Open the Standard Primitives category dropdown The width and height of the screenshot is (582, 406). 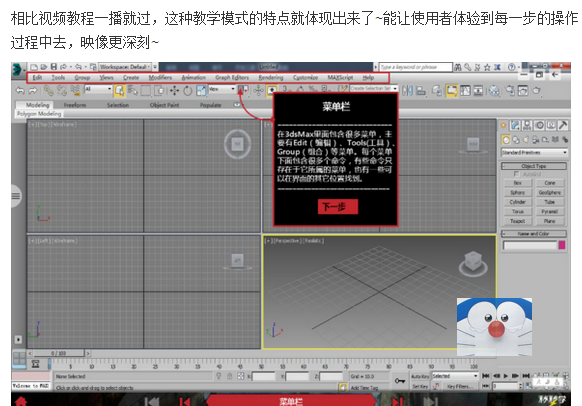pyautogui.click(x=534, y=153)
